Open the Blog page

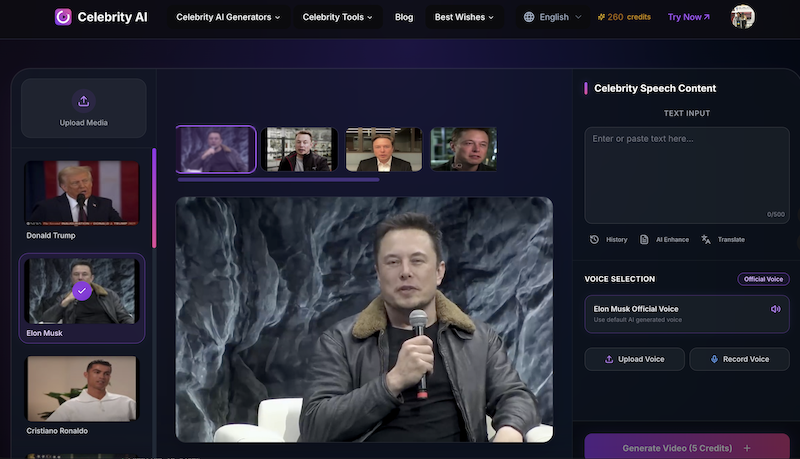pyautogui.click(x=404, y=17)
